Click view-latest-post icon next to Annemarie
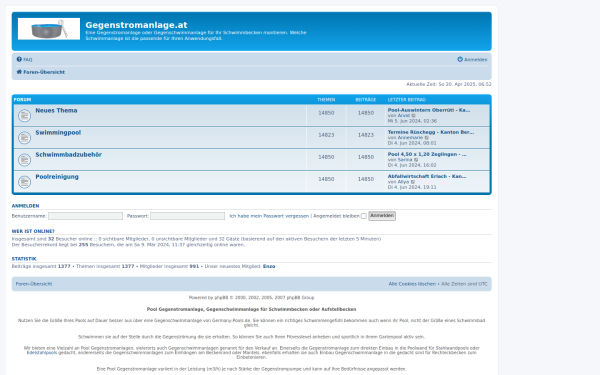The width and height of the screenshot is (600, 375). pyautogui.click(x=427, y=138)
